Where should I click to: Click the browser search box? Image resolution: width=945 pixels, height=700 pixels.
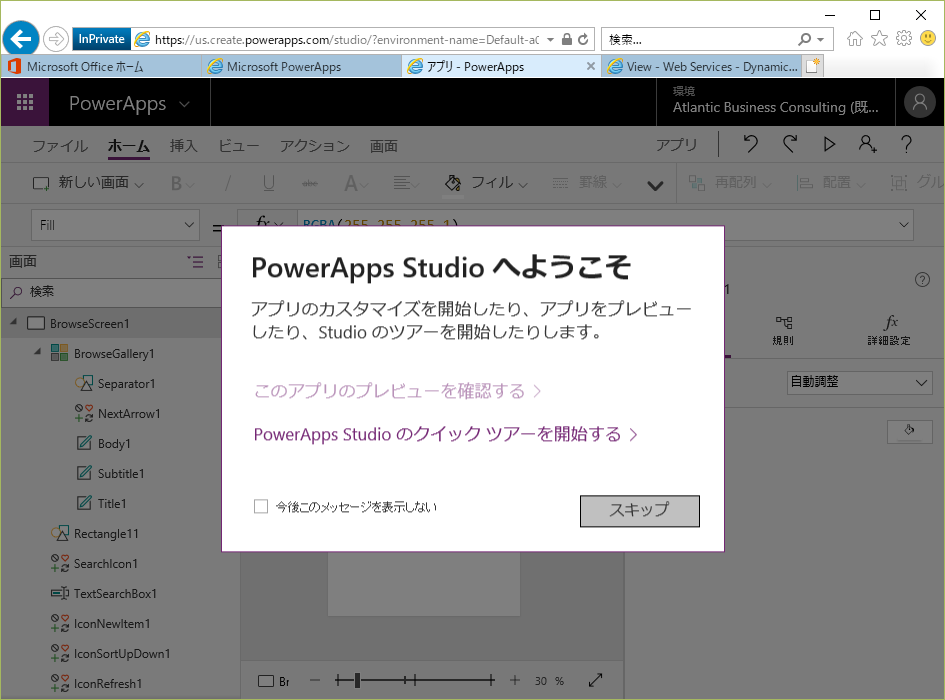717,40
